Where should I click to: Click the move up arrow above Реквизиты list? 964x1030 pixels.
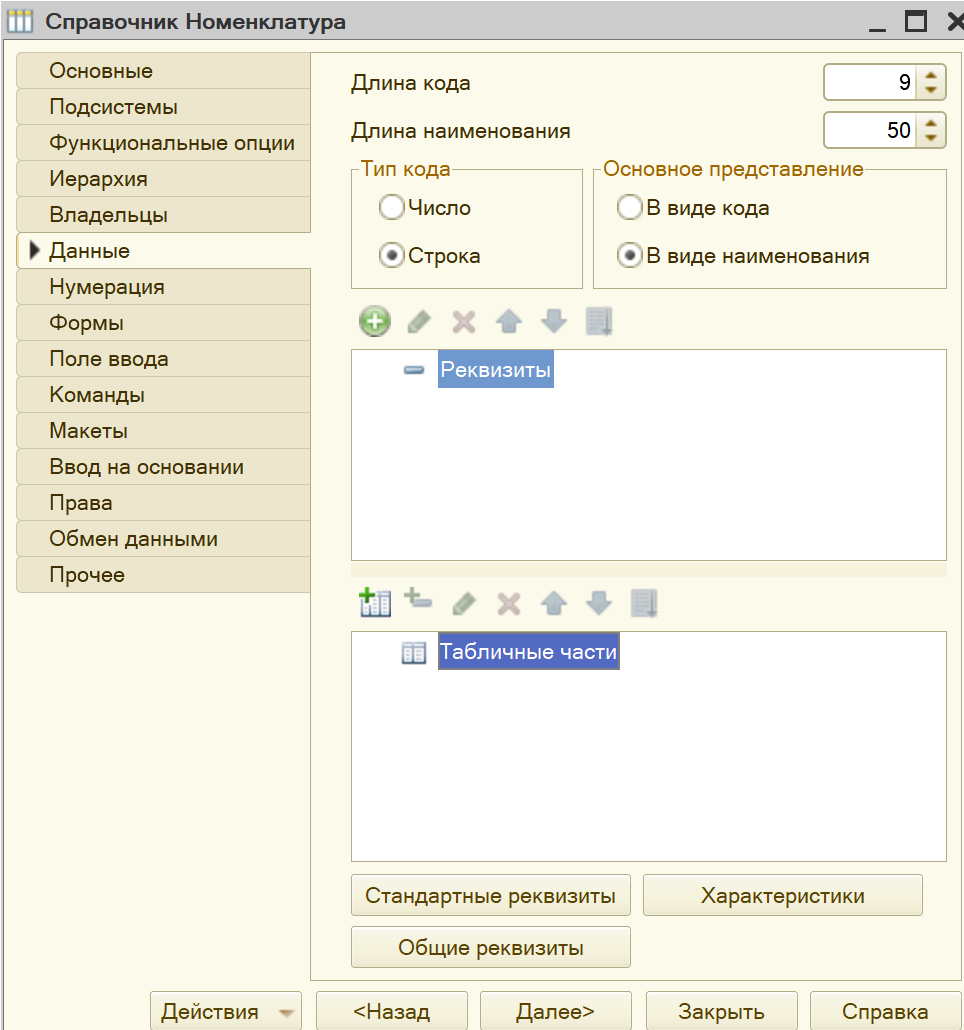click(509, 322)
